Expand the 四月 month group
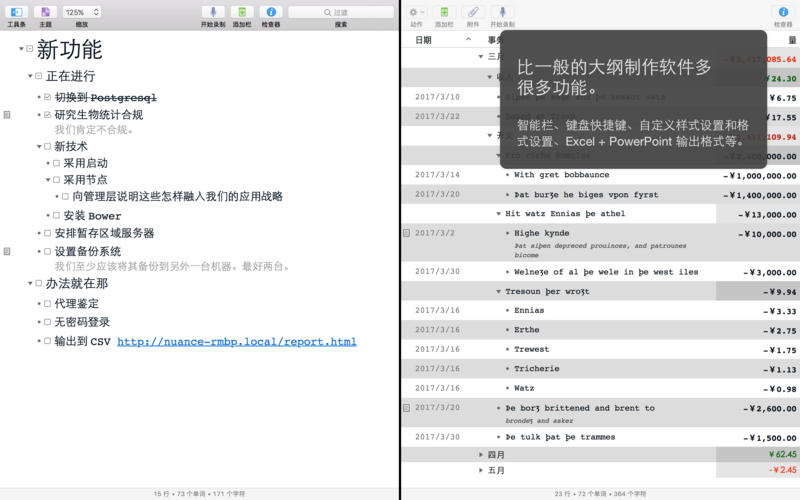Image resolution: width=800 pixels, height=500 pixels. tap(481, 454)
